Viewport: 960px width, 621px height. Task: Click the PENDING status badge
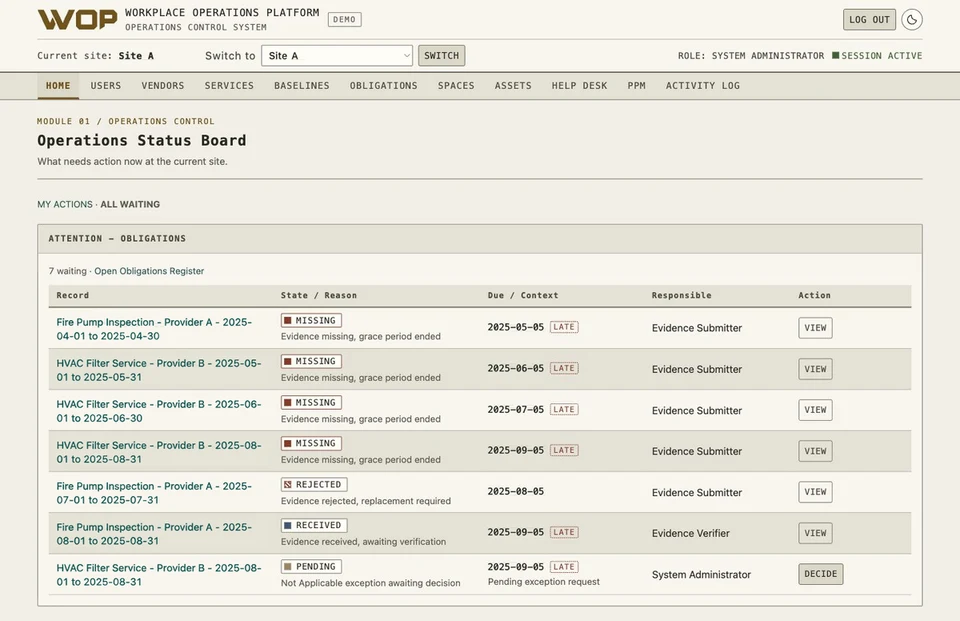311,567
